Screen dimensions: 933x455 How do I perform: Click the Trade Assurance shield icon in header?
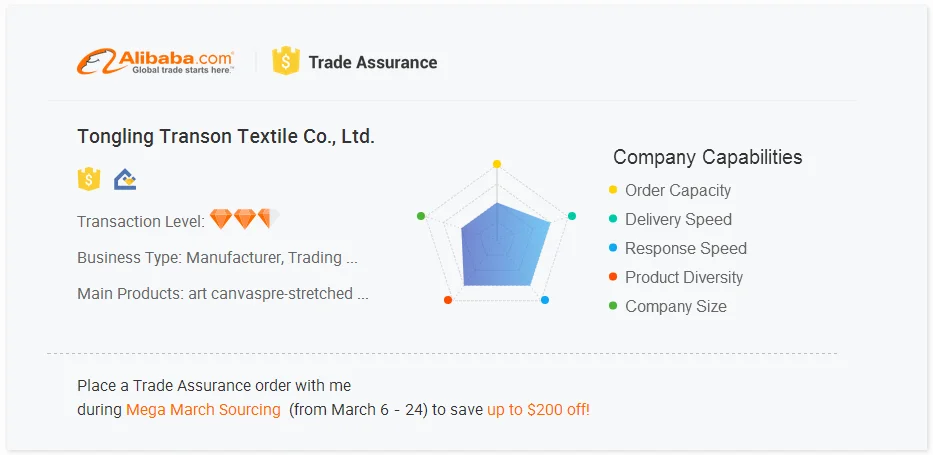coord(286,62)
